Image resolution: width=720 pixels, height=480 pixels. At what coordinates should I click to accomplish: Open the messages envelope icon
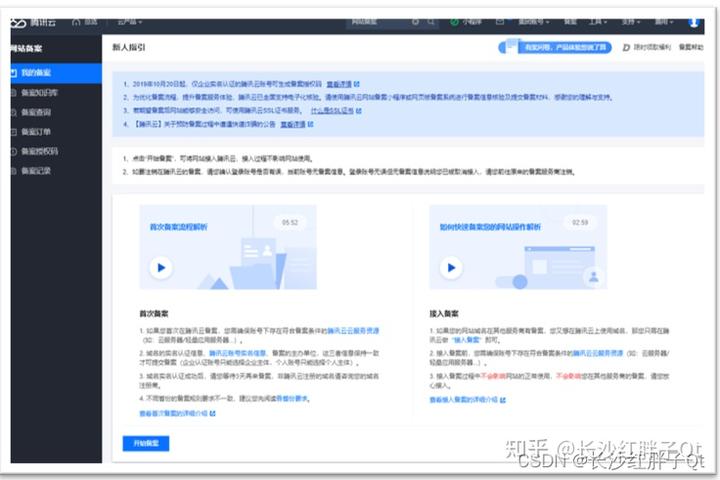500,22
